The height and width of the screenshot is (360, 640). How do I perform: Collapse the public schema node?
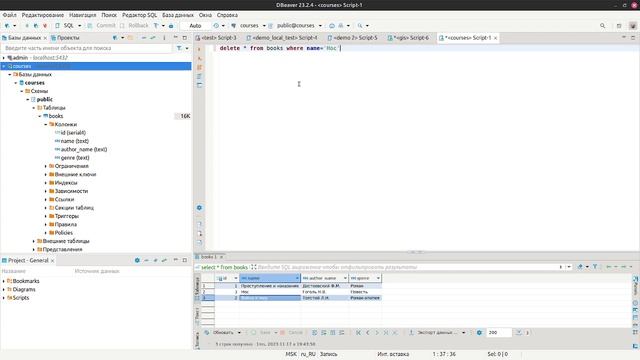(x=28, y=100)
